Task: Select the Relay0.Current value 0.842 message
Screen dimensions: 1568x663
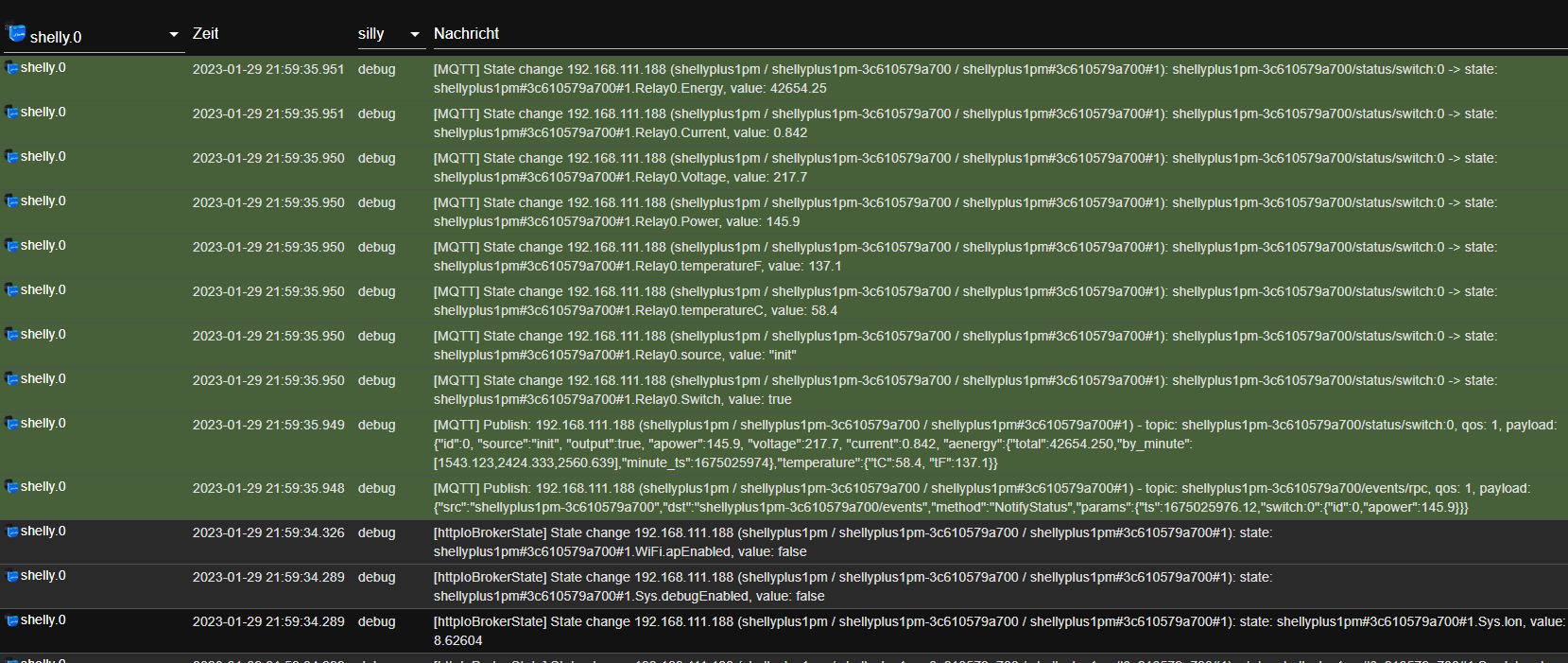Action: point(965,123)
